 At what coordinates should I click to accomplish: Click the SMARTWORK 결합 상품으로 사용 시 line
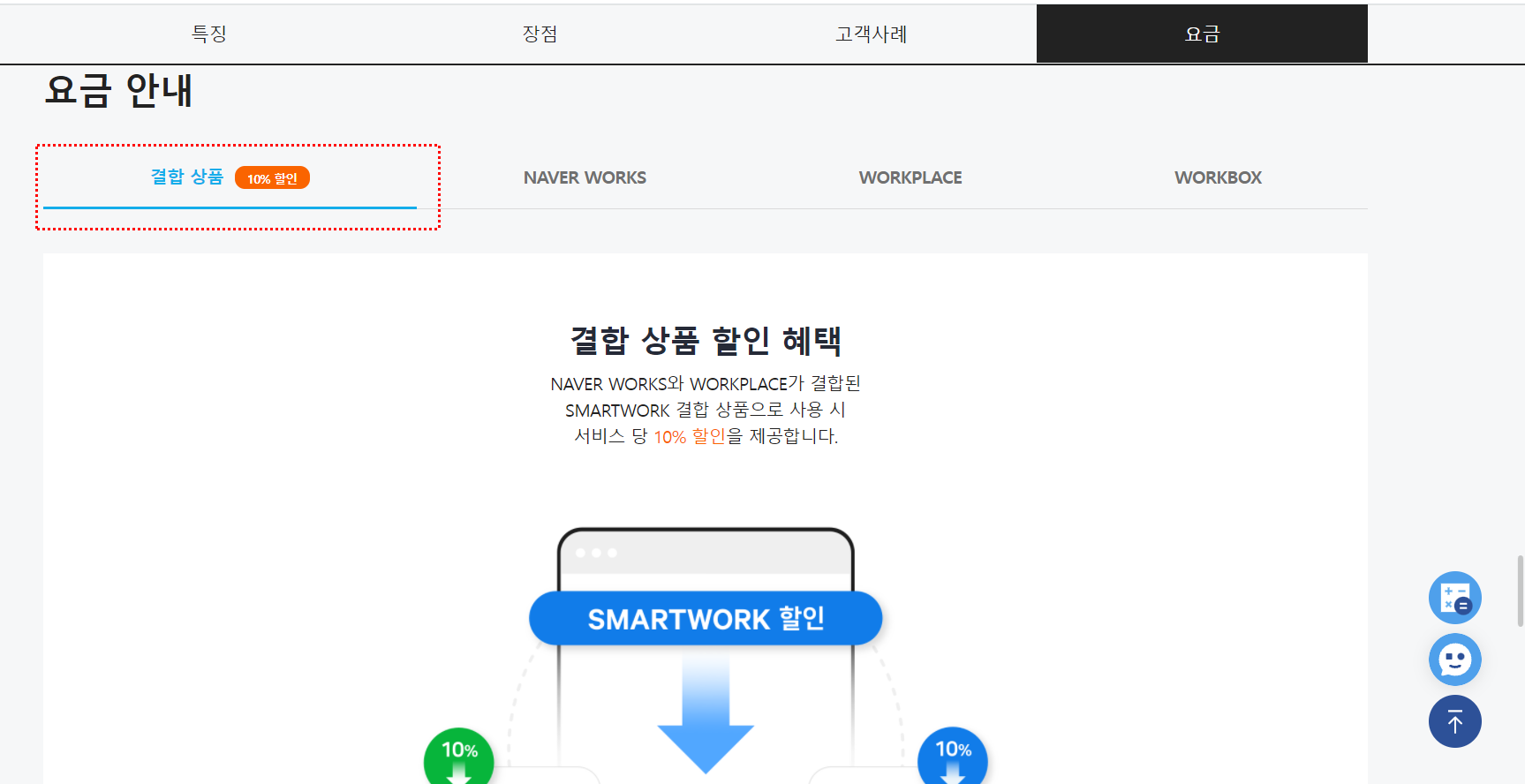[x=706, y=410]
